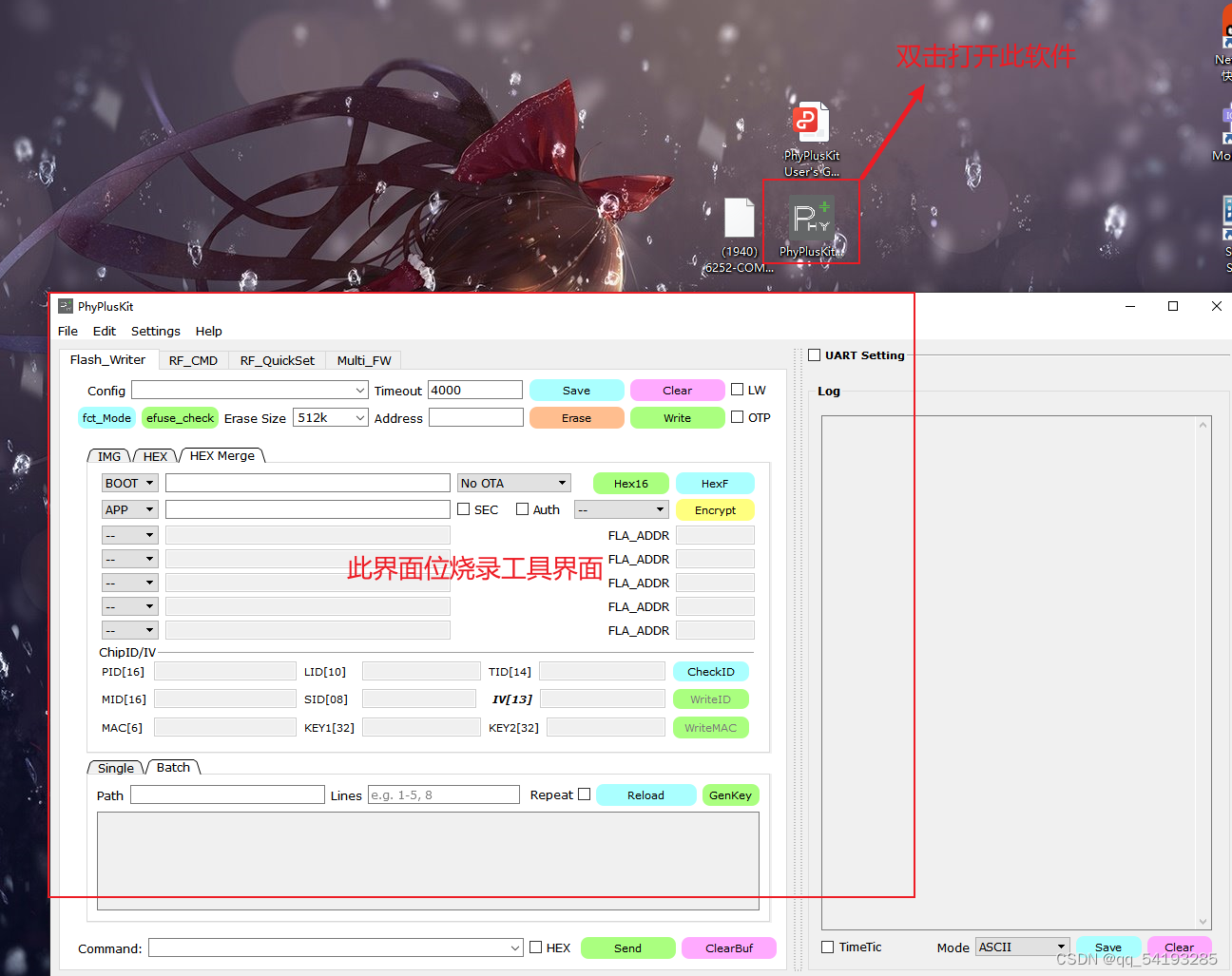This screenshot has width=1232, height=976.
Task: Switch to the Batch tab
Action: 172,767
